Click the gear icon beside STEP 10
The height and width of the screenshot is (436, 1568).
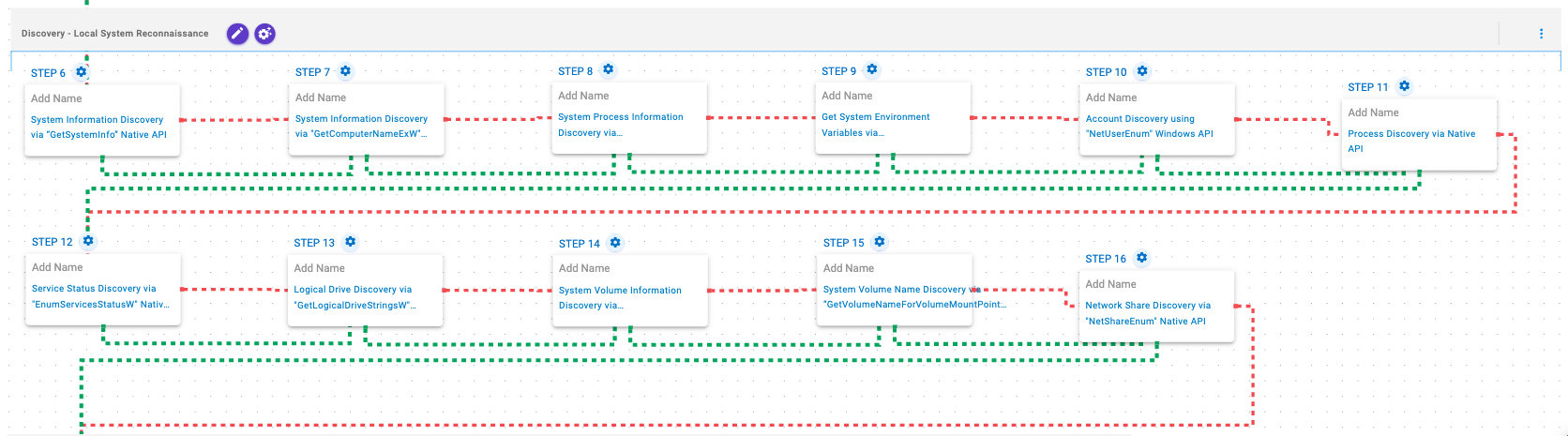[1142, 71]
